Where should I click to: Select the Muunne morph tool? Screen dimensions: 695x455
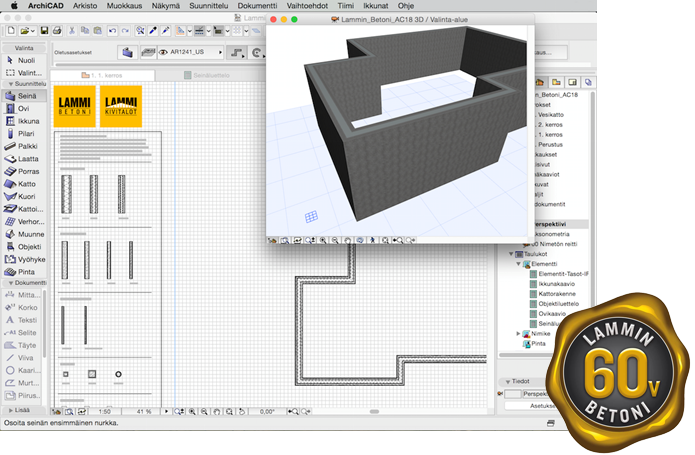click(24, 234)
